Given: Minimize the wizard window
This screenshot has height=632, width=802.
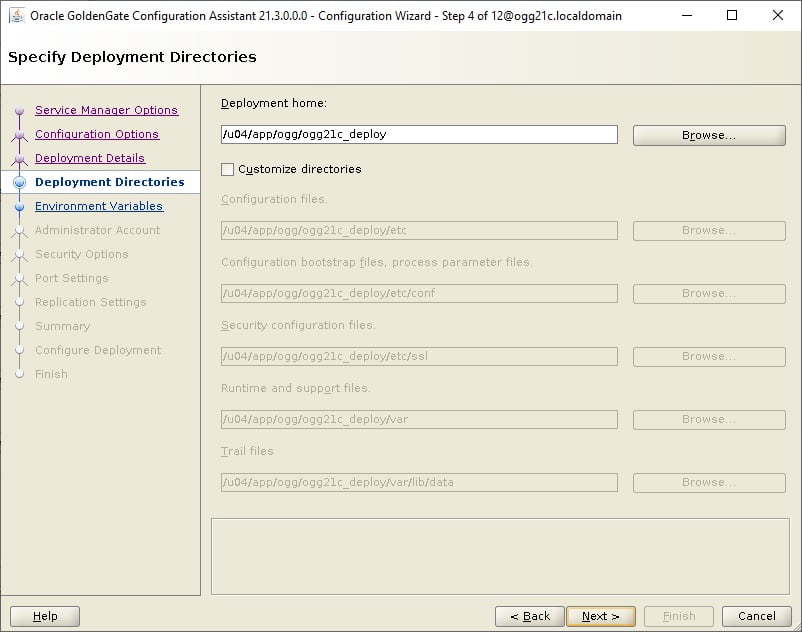Looking at the screenshot, I should coord(687,15).
